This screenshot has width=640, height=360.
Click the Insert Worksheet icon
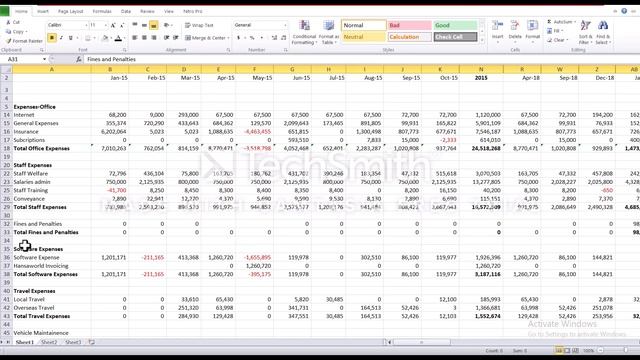coord(91,342)
